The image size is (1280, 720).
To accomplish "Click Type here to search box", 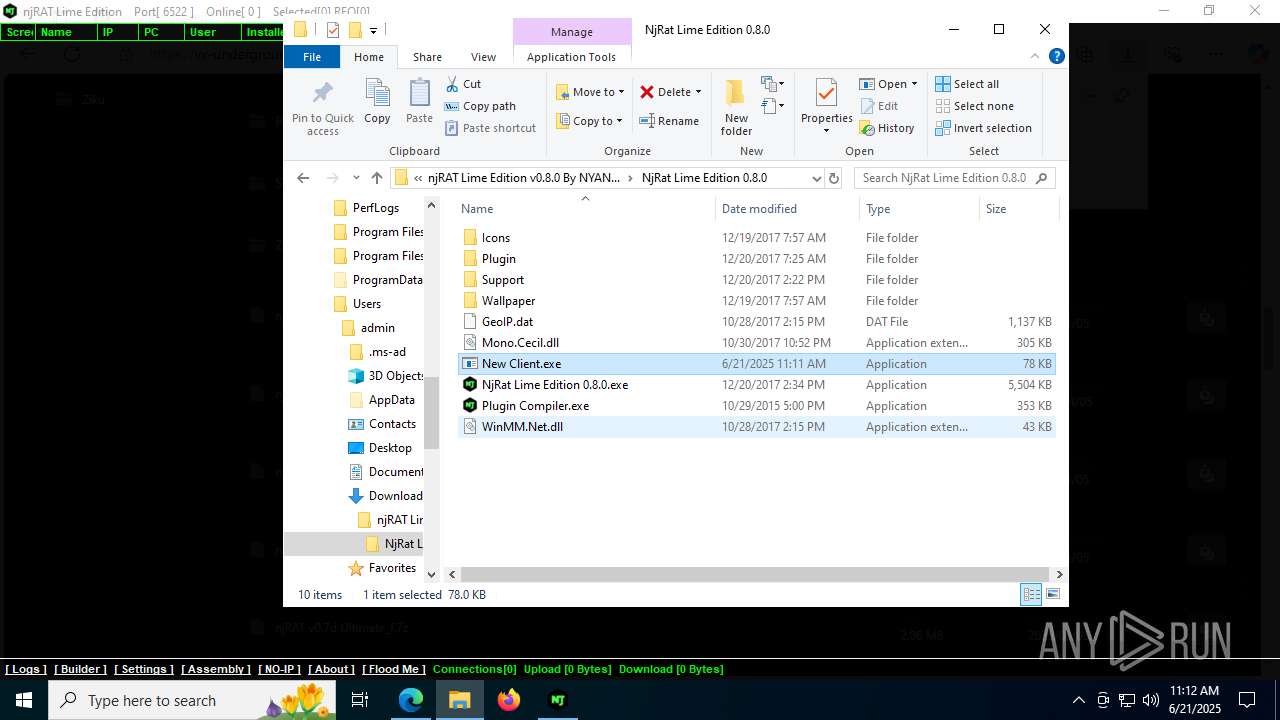I will pyautogui.click(x=193, y=700).
